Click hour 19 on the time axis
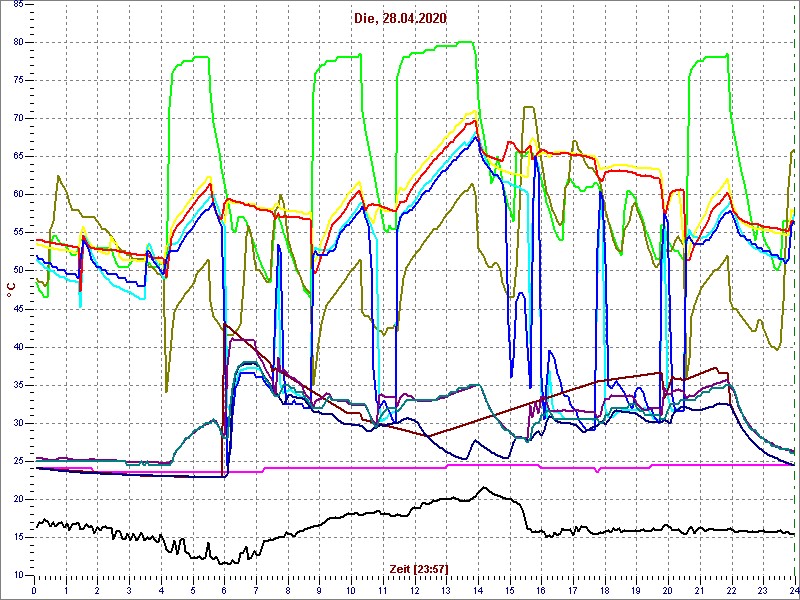The height and width of the screenshot is (600, 800). coord(635,590)
